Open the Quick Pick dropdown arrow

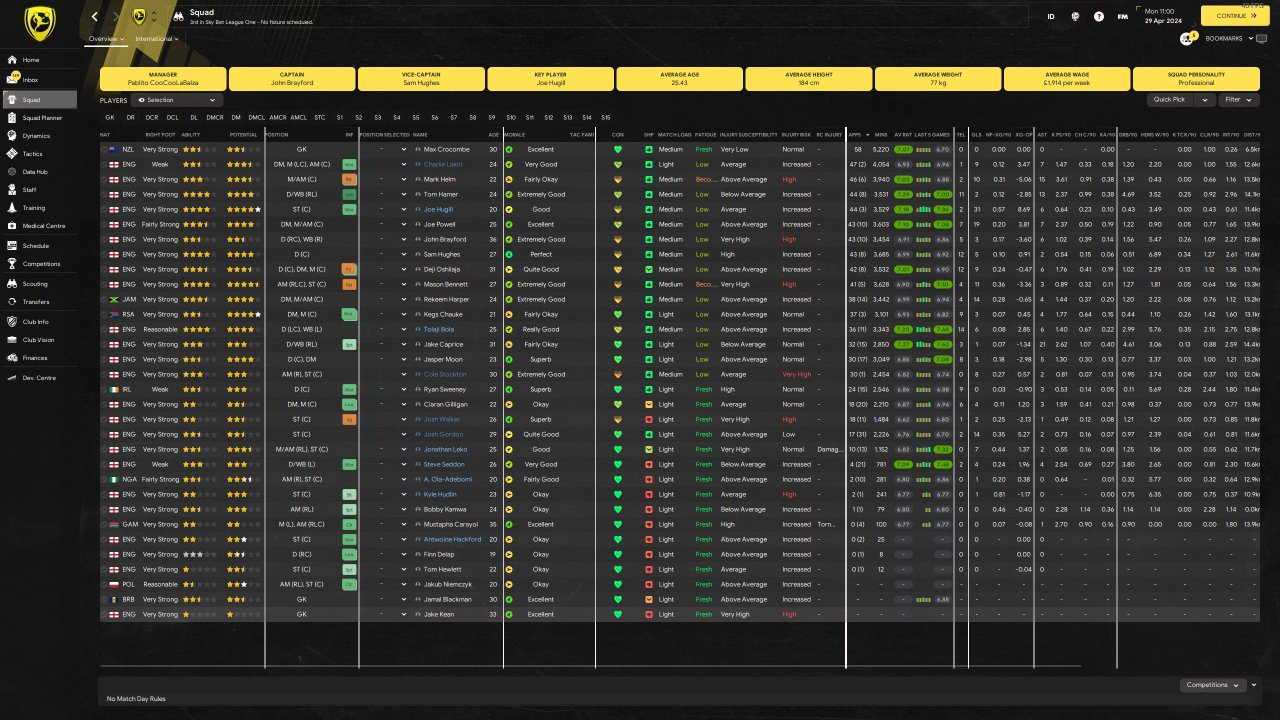pos(1206,100)
